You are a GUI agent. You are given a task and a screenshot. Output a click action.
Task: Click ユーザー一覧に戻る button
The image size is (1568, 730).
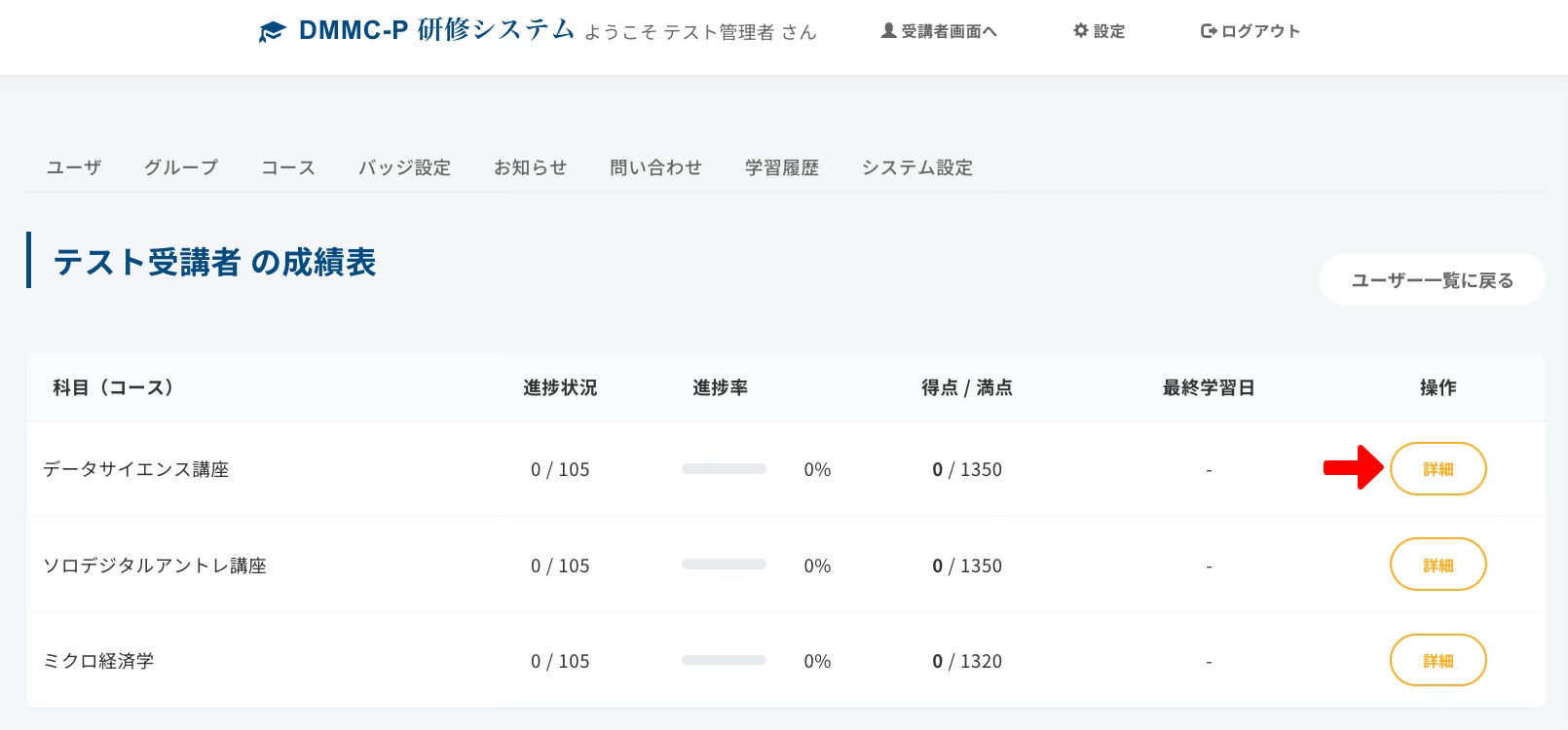(x=1432, y=280)
